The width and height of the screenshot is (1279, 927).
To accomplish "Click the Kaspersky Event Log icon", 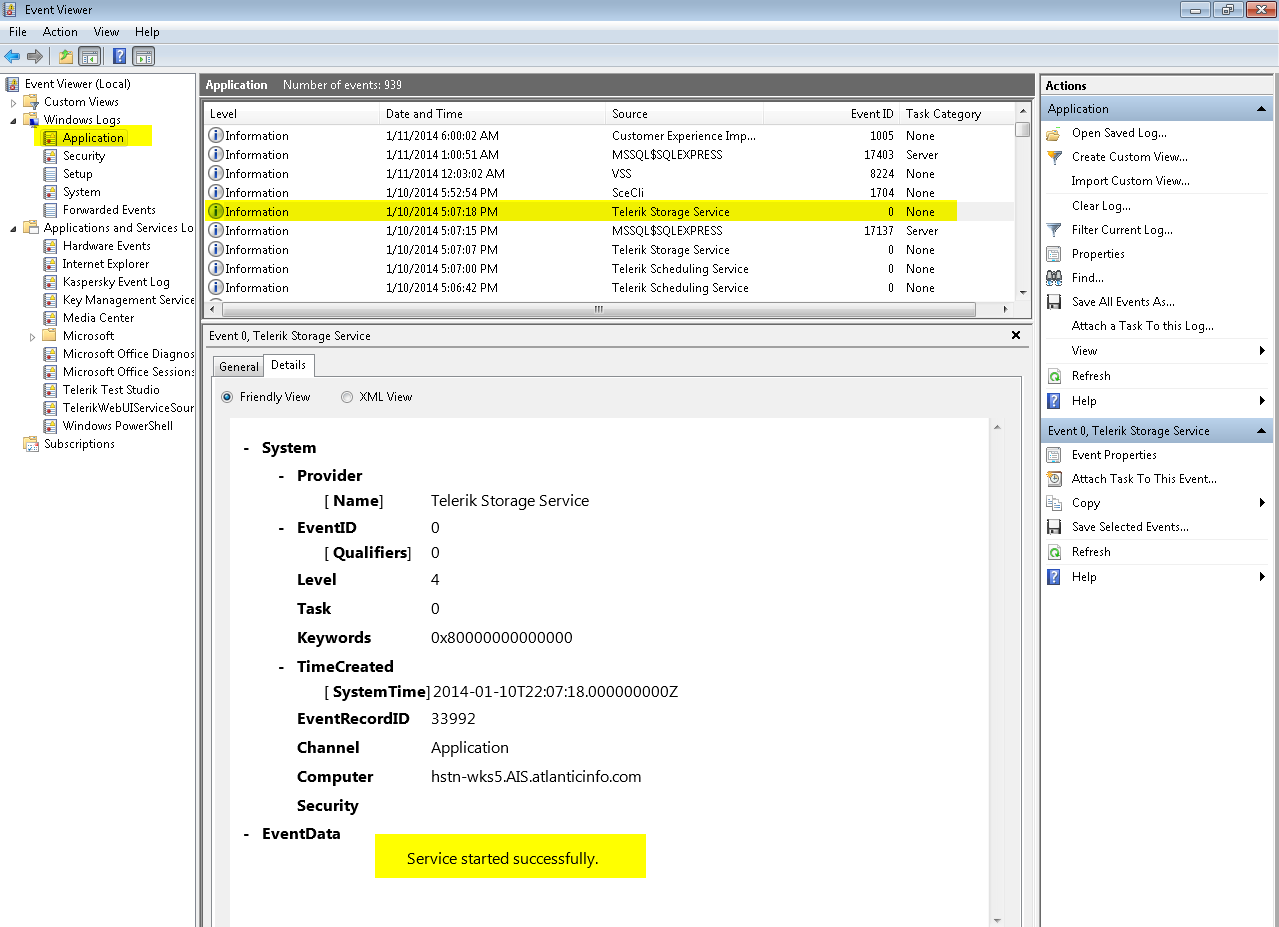I will (51, 282).
